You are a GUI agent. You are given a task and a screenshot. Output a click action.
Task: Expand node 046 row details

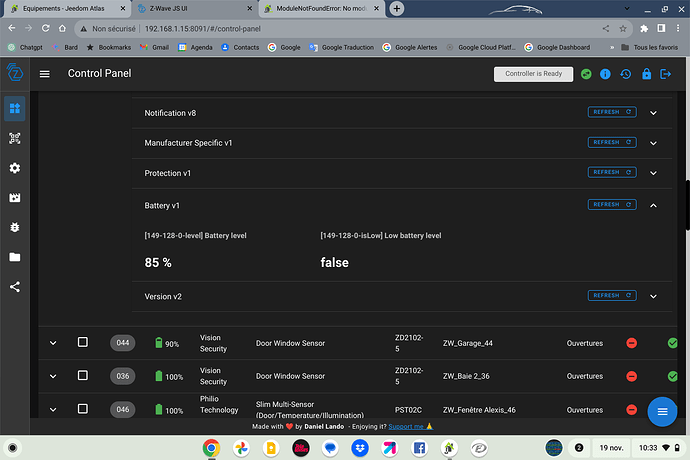pos(53,410)
